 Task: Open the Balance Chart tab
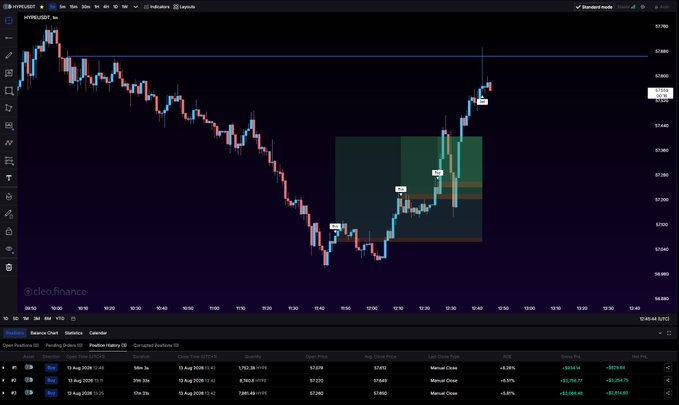pos(44,333)
